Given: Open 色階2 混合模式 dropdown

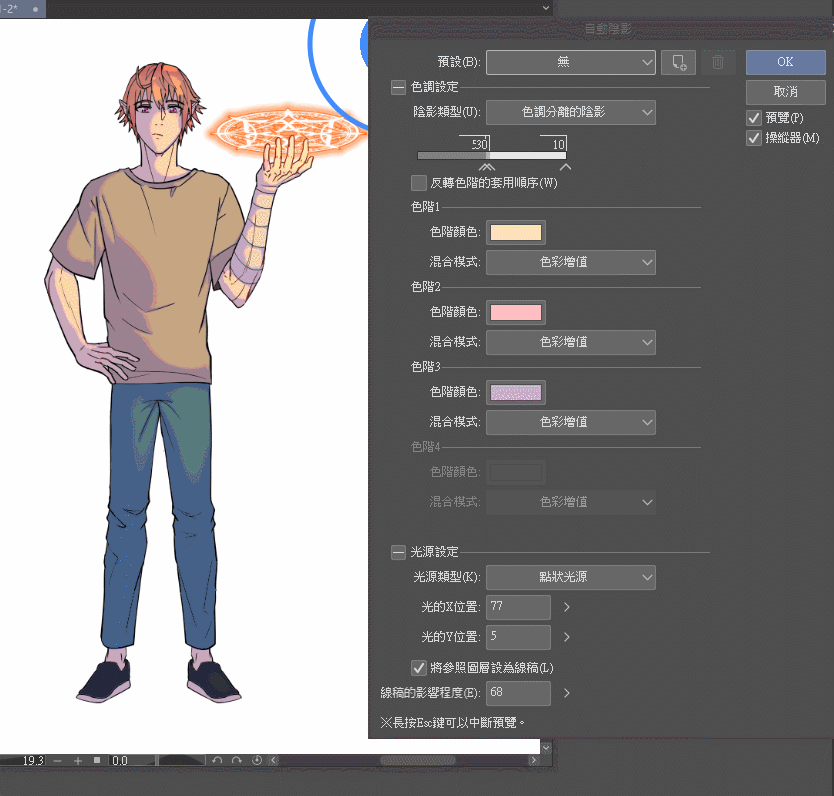Looking at the screenshot, I should tap(571, 342).
